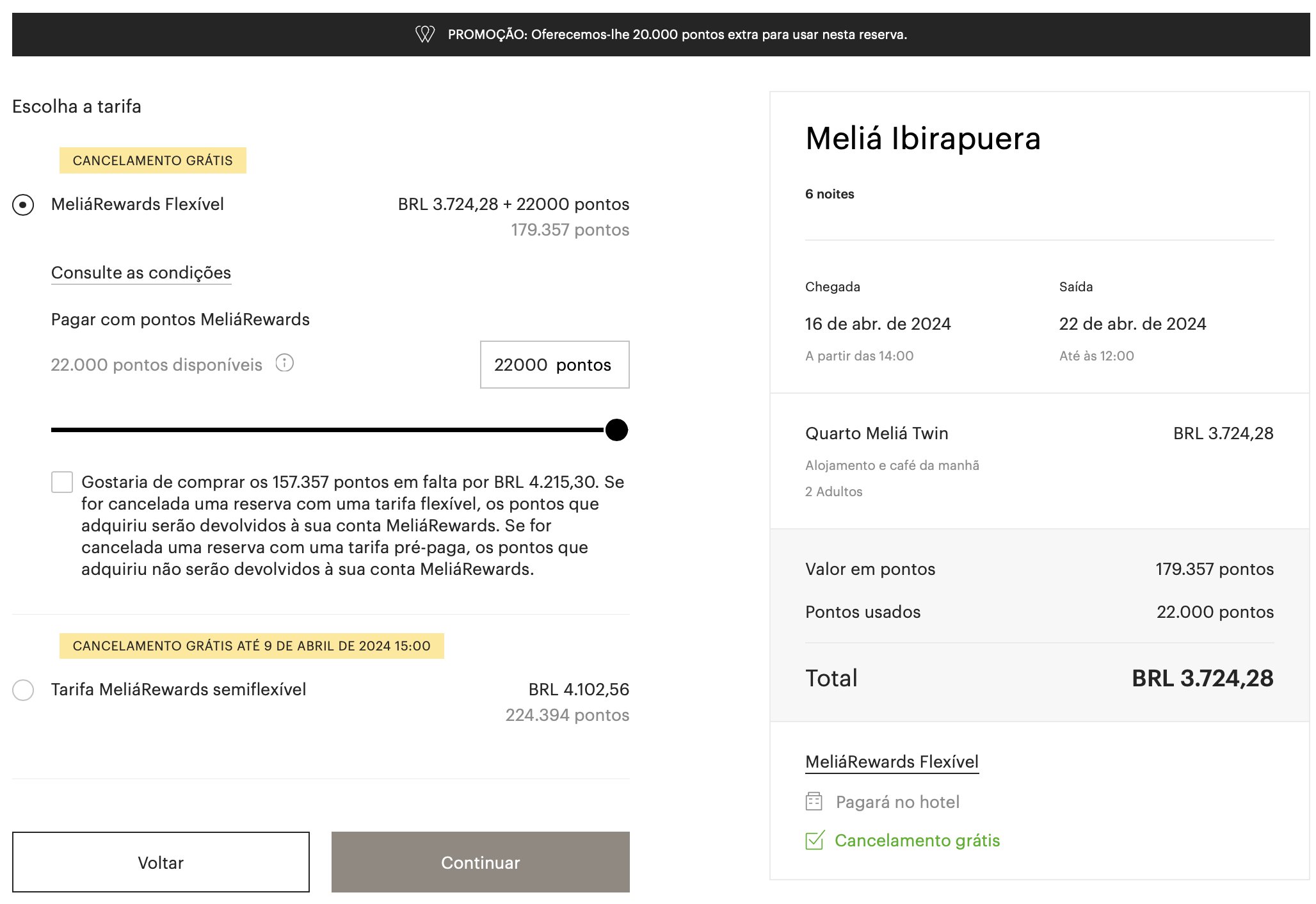Click the bold Total BRL 3.724,28 amount
1316x904 pixels.
(1203, 679)
